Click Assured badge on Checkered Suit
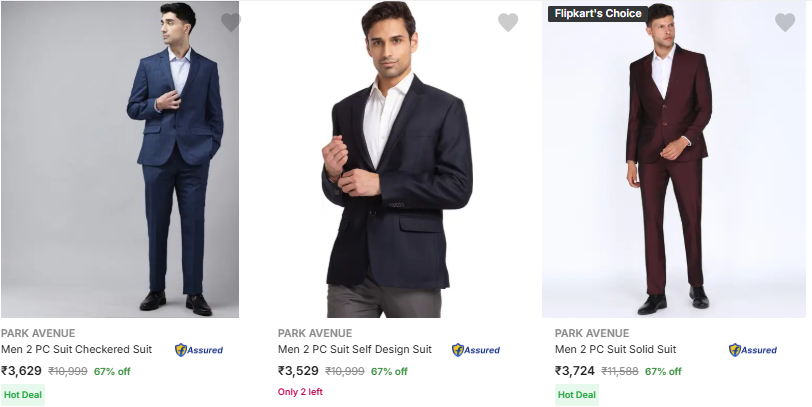 coord(199,350)
